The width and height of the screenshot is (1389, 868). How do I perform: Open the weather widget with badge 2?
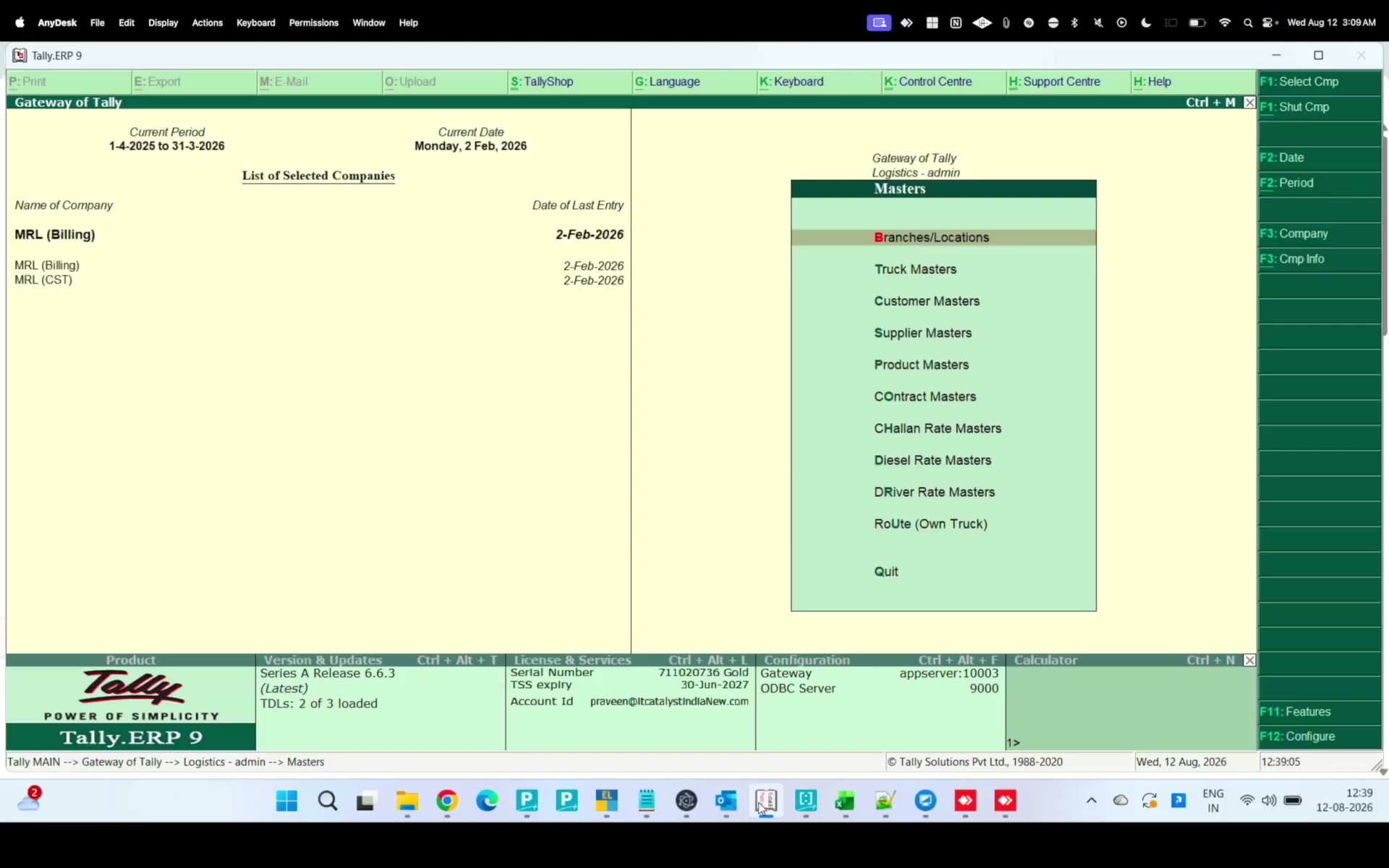pos(29,799)
